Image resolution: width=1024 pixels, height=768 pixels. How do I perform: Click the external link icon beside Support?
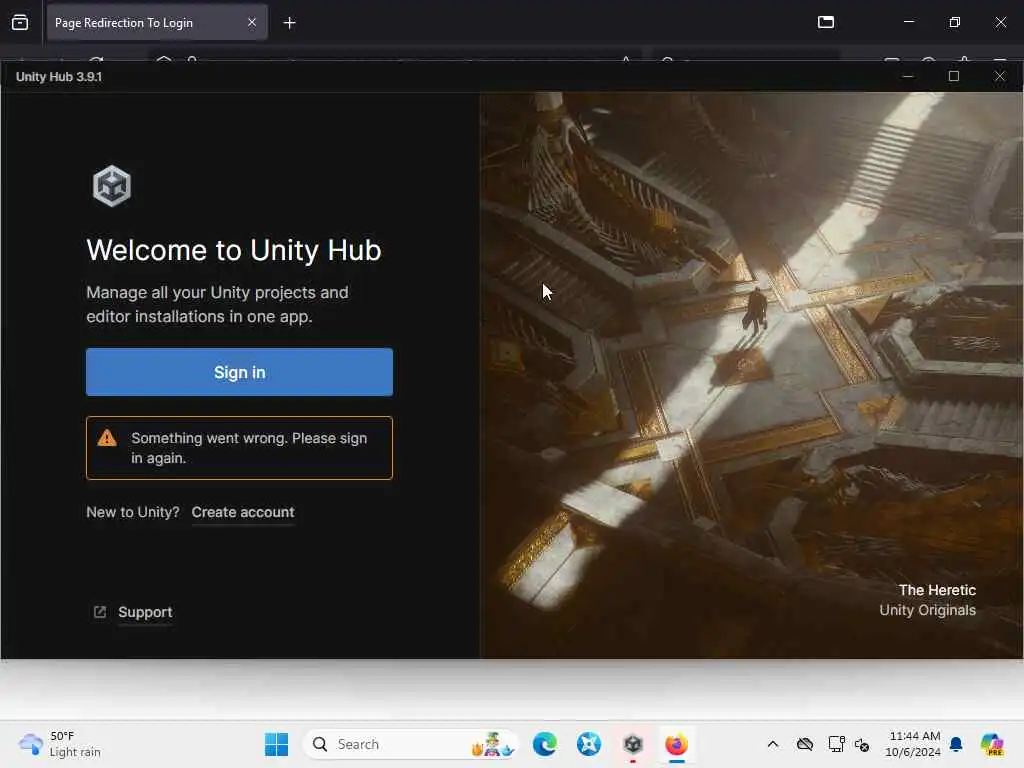coord(100,612)
